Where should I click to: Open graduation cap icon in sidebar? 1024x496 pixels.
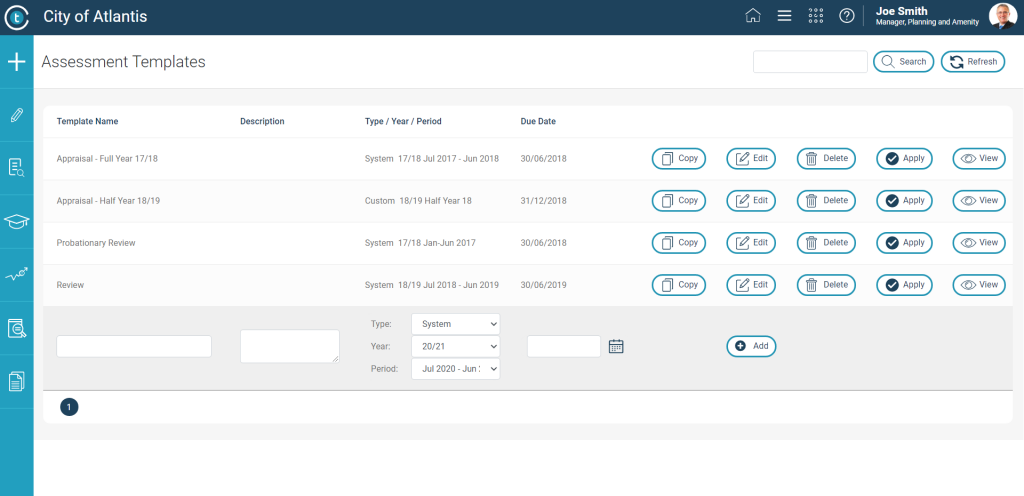tap(16, 222)
